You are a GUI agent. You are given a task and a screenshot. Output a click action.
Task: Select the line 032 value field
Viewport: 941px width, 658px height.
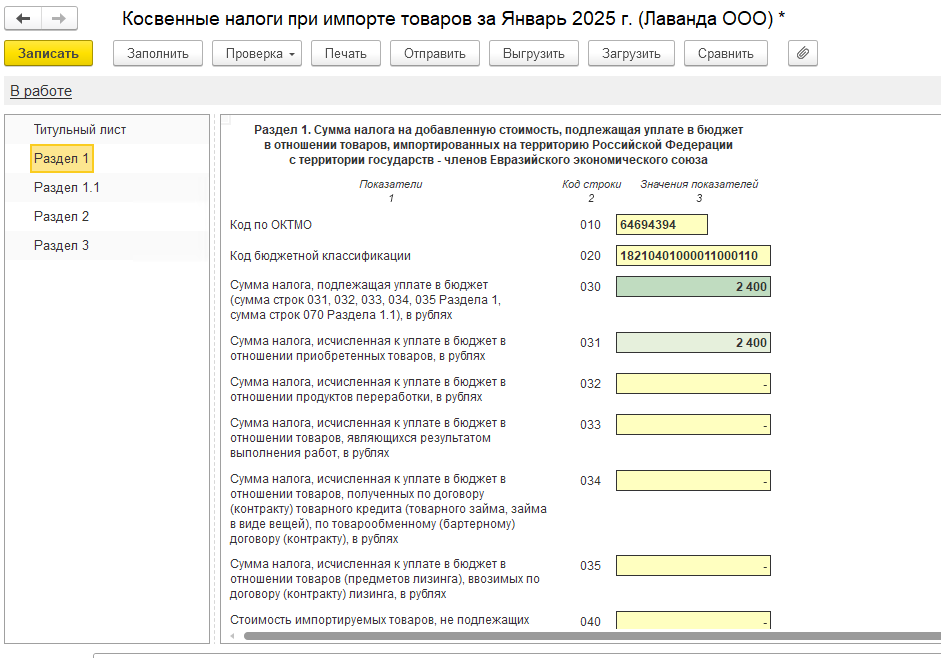click(x=693, y=384)
